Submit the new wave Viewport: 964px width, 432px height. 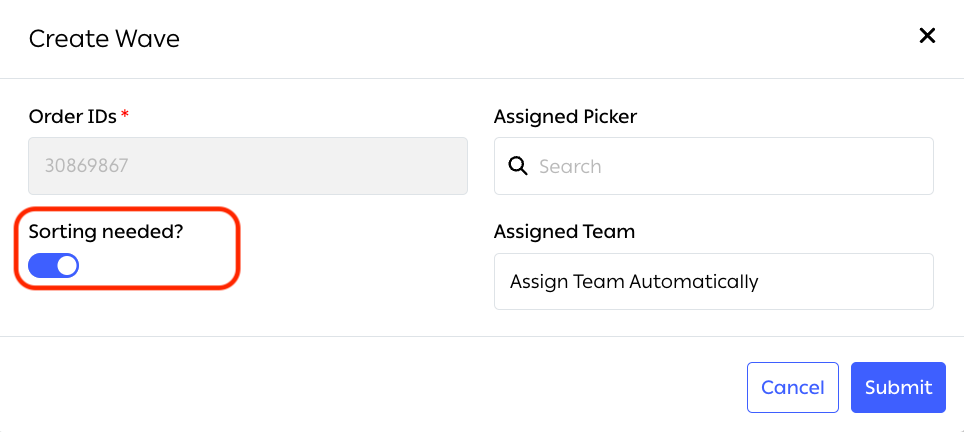[898, 387]
